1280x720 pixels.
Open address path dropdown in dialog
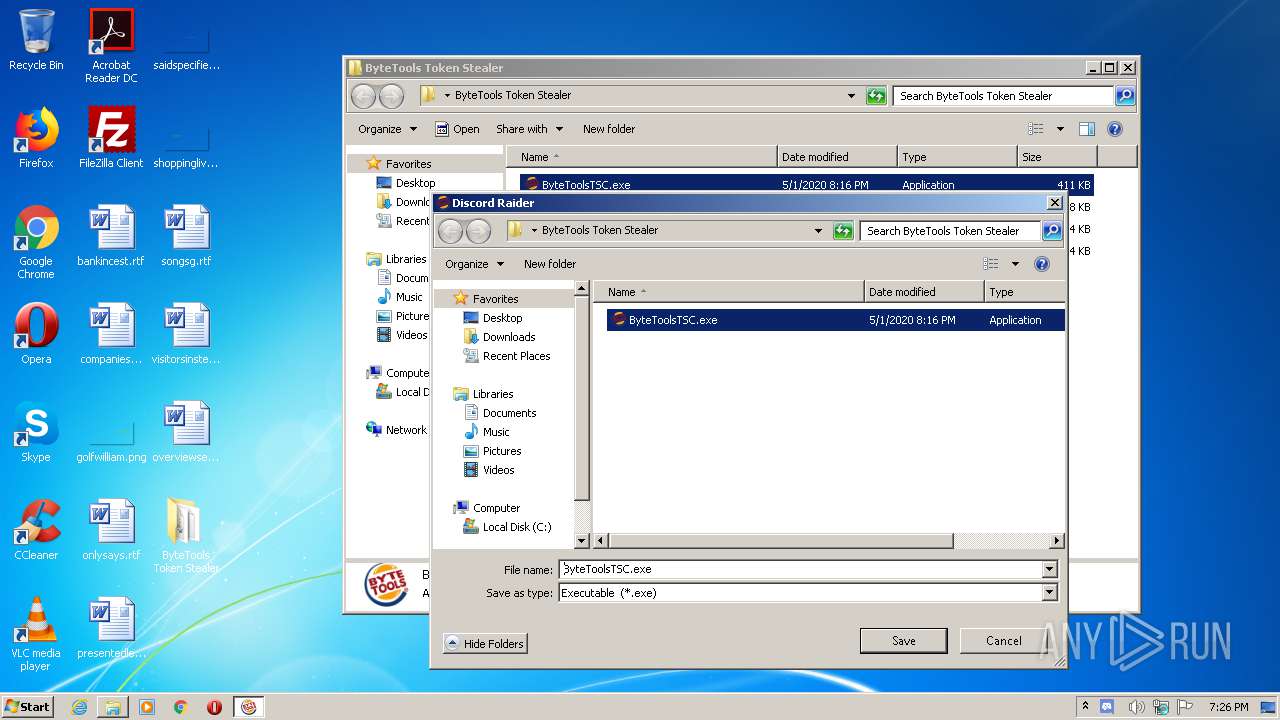819,231
